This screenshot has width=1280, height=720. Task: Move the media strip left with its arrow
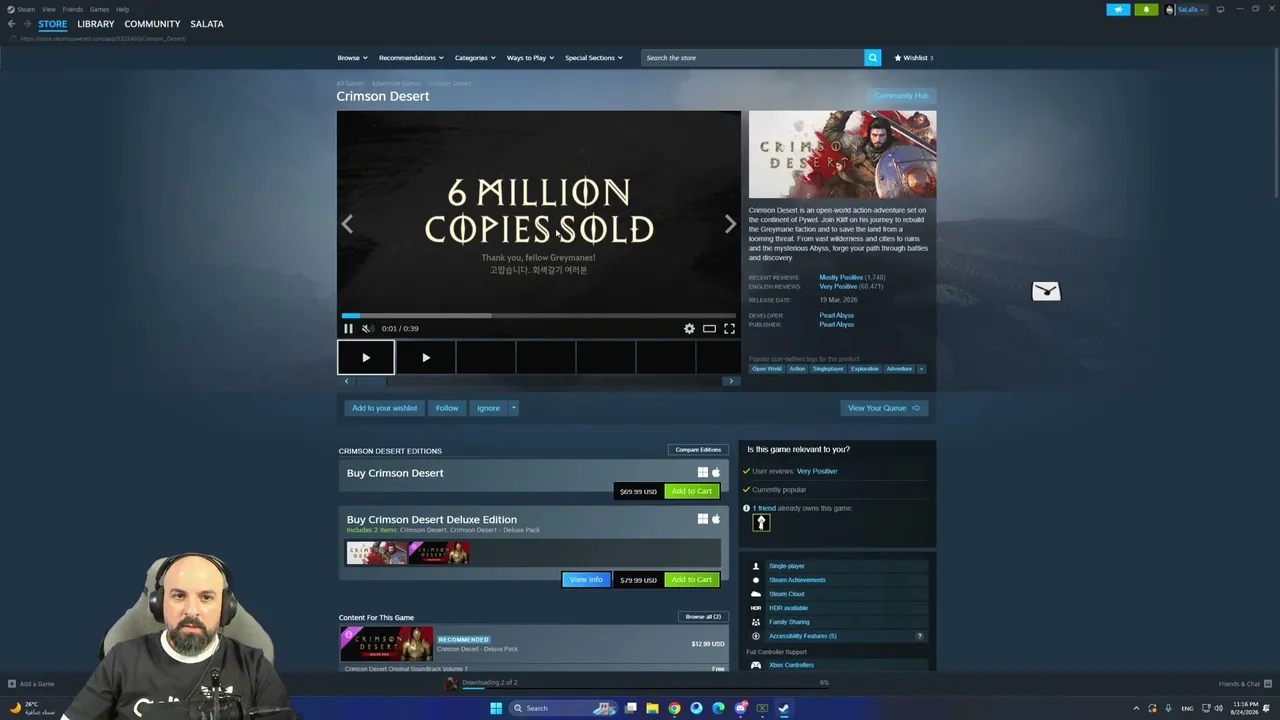(346, 381)
